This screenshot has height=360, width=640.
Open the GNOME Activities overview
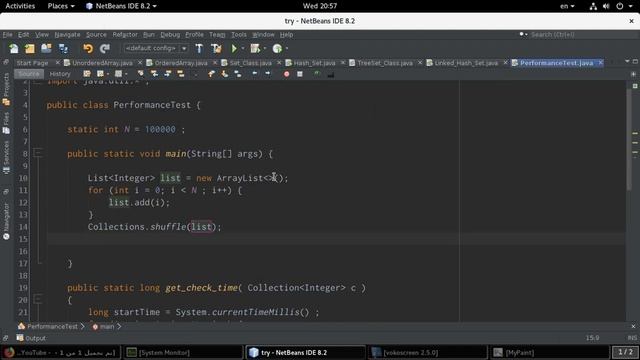(20, 6)
